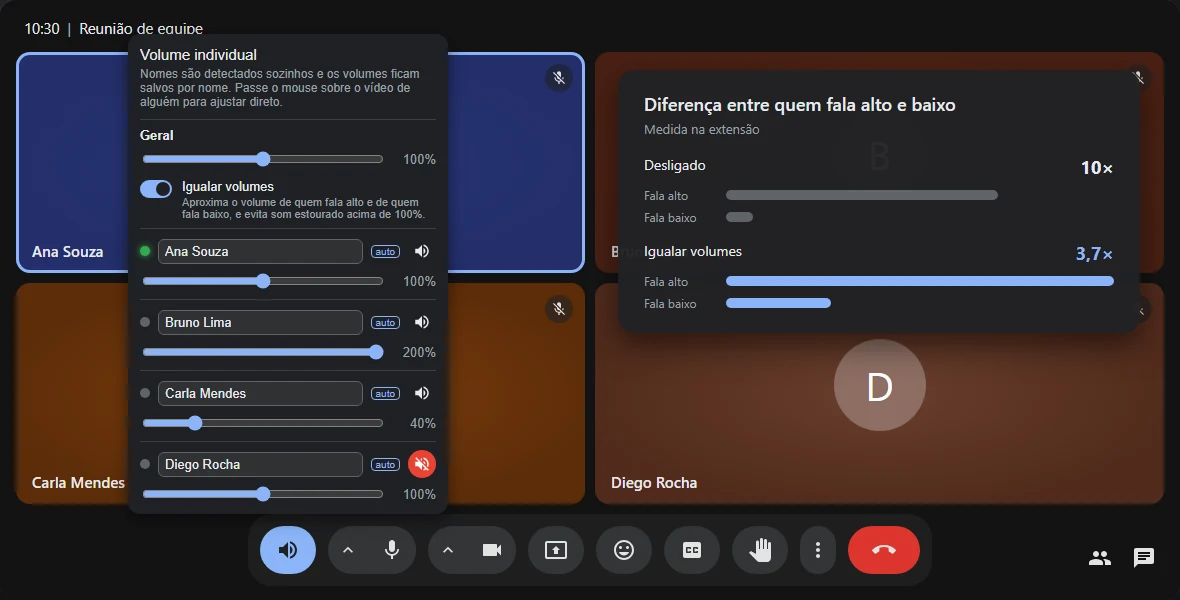Click Carla Mendes' 40% value
This screenshot has width=1180, height=600.
point(423,423)
